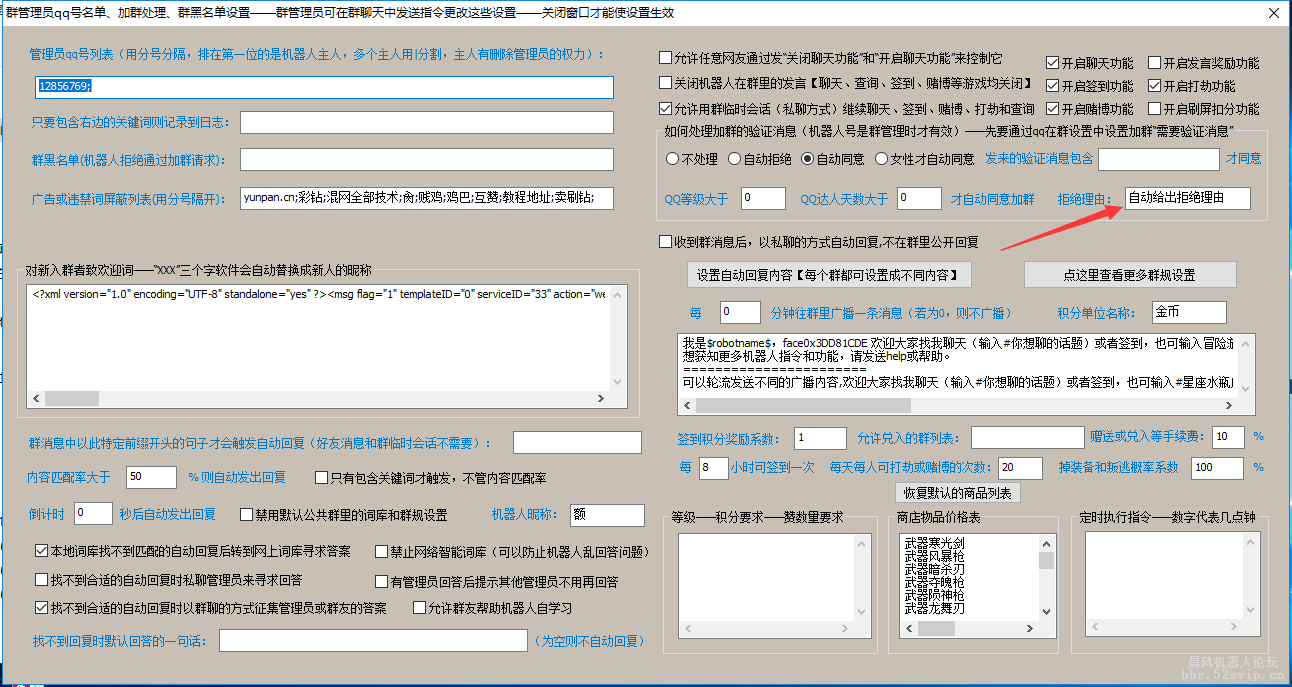The width and height of the screenshot is (1292, 687).
Task: Click scroll-up arrow in 商店物品价格表 list
Action: coord(1047,542)
